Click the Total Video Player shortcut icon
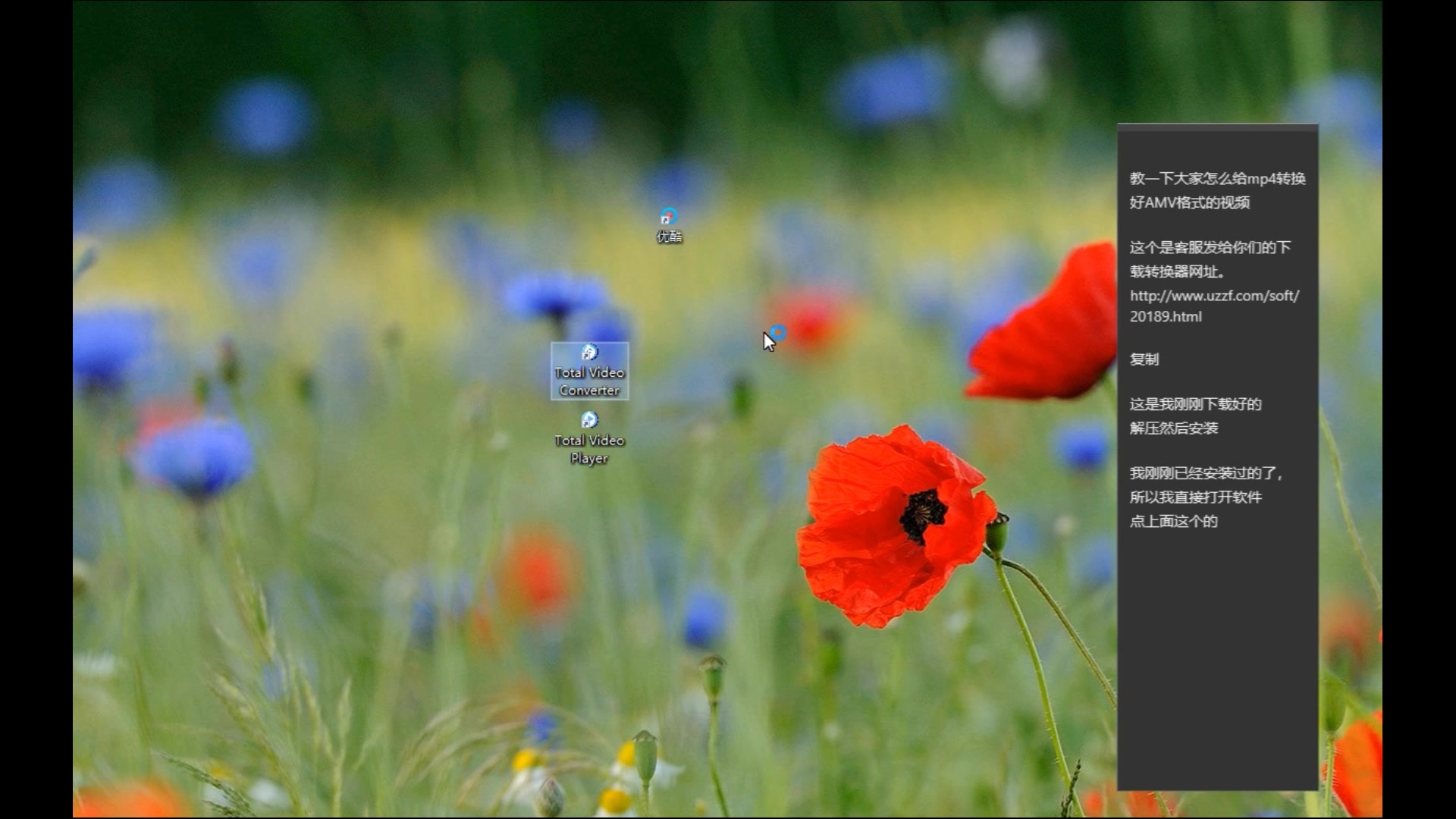 (x=589, y=420)
